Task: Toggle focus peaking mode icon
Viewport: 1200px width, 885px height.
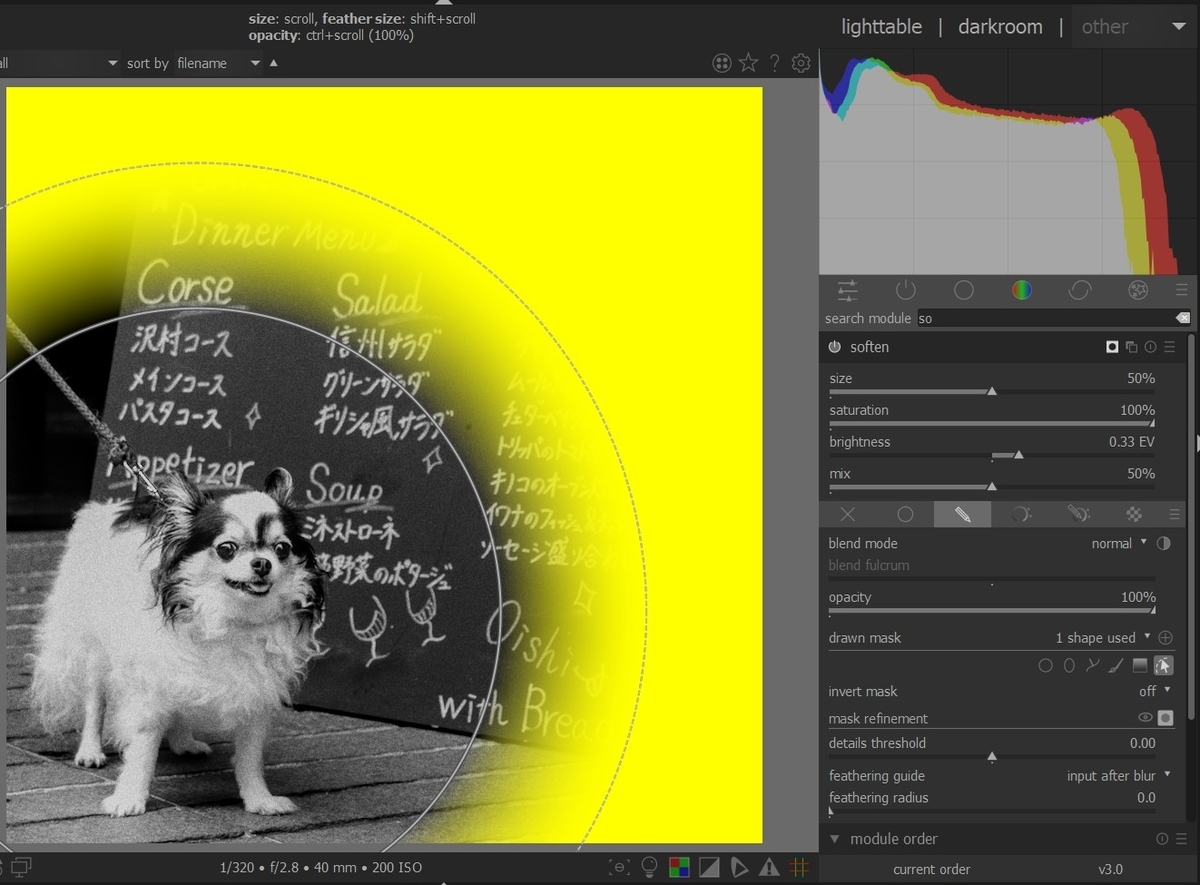Action: 620,867
